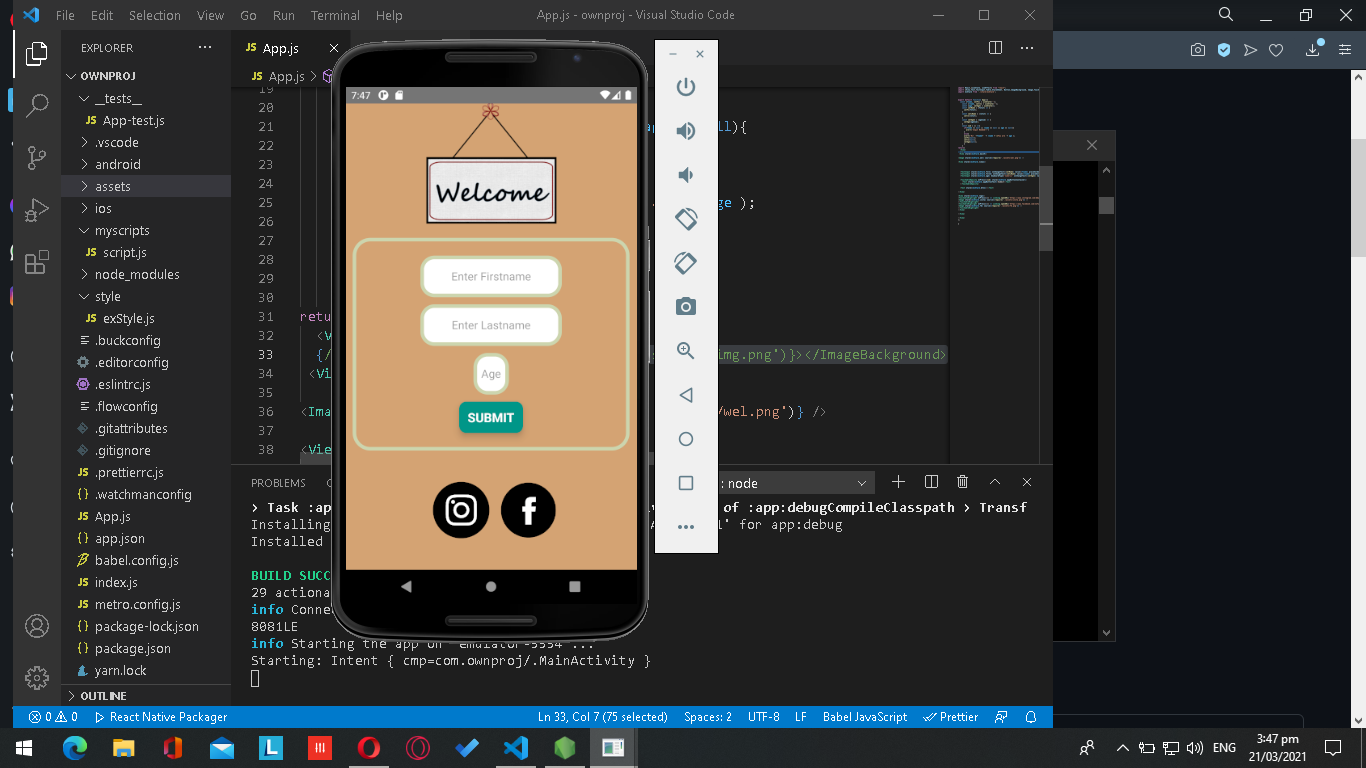Tap the SUBMIT button in the app
The image size is (1366, 768).
tap(491, 418)
